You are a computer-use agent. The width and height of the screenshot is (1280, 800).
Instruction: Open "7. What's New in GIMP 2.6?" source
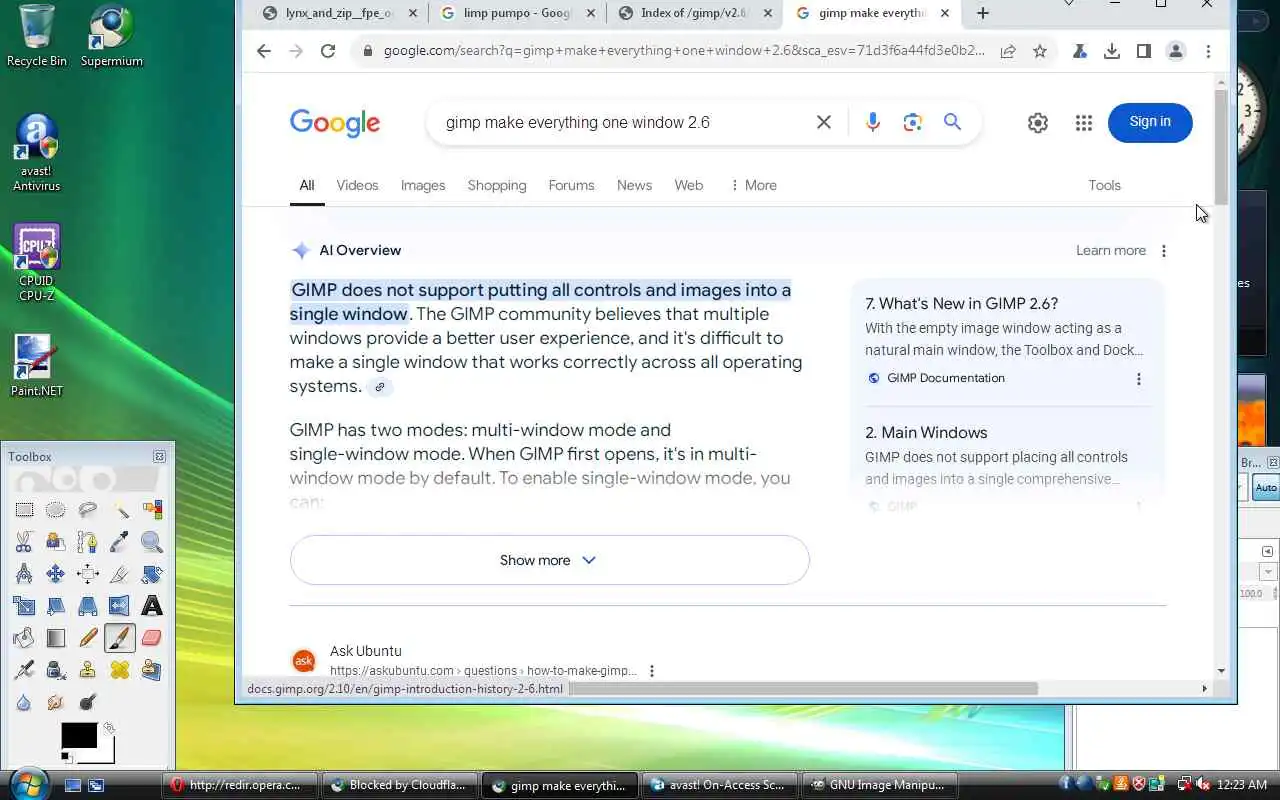[x=961, y=303]
